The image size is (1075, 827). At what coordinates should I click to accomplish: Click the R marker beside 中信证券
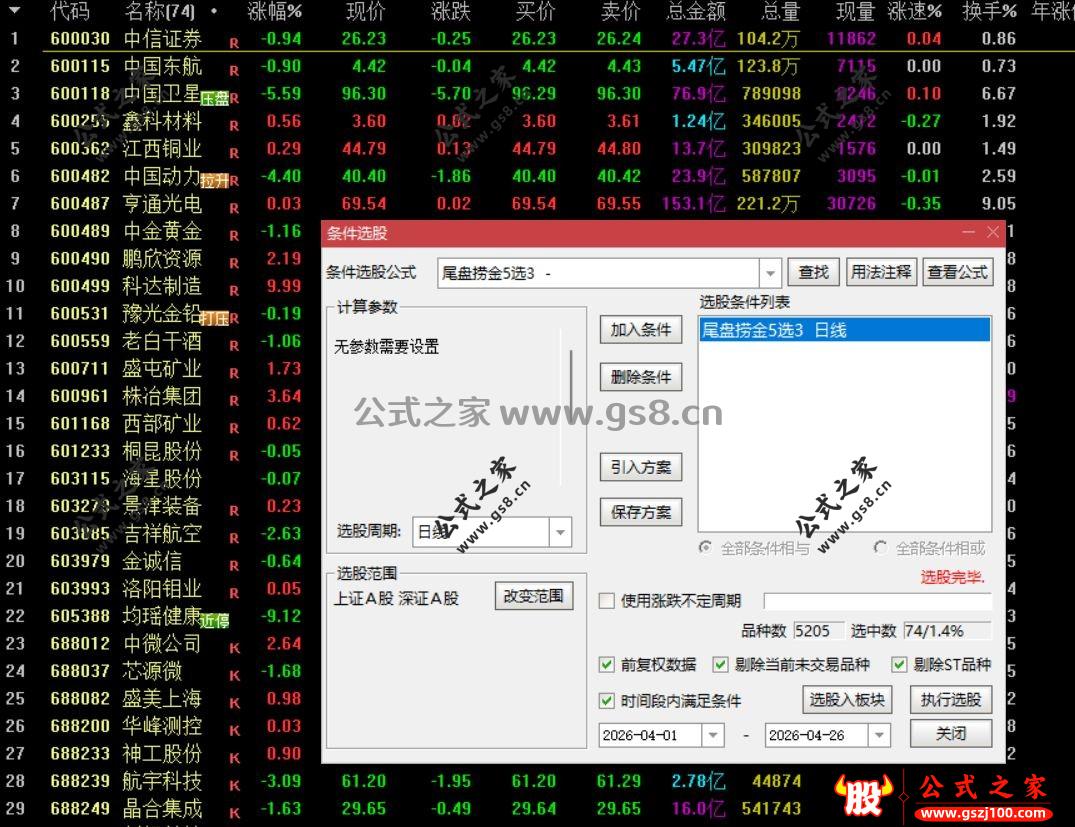coord(234,43)
